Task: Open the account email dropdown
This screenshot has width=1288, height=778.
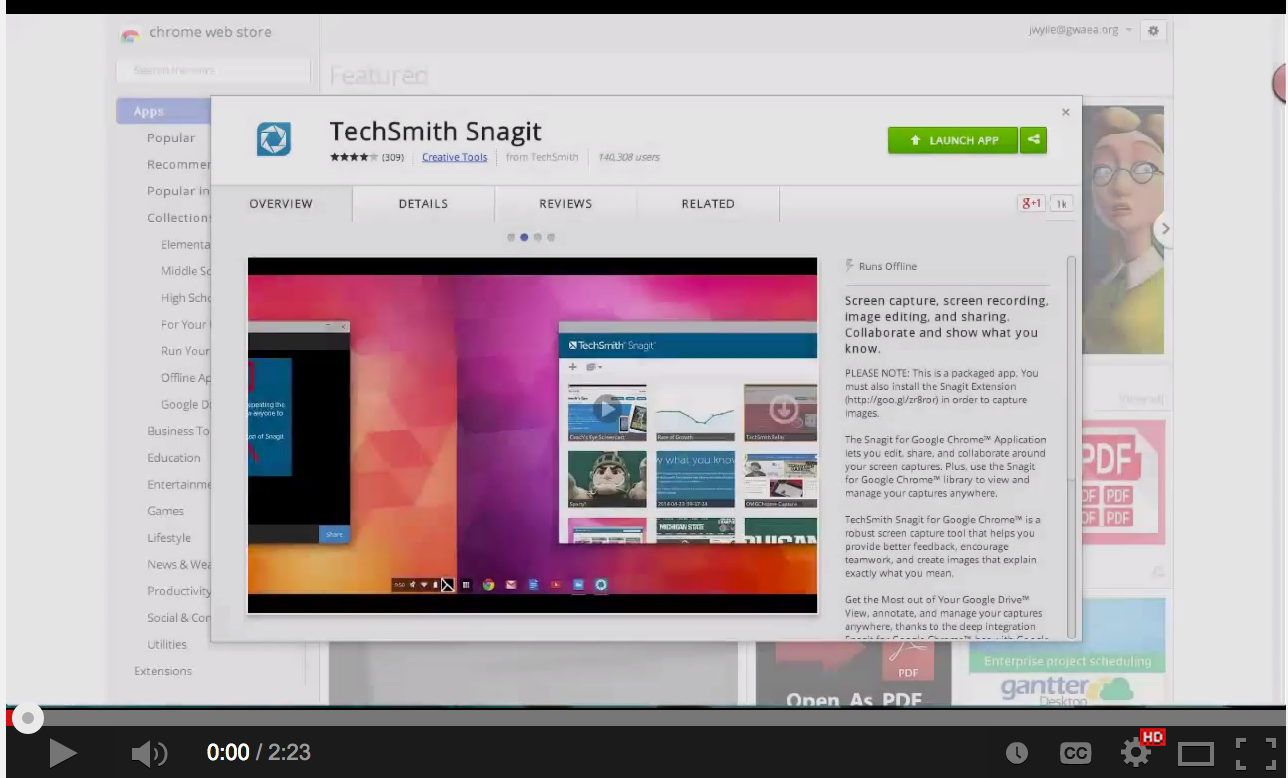Action: pyautogui.click(x=1080, y=30)
